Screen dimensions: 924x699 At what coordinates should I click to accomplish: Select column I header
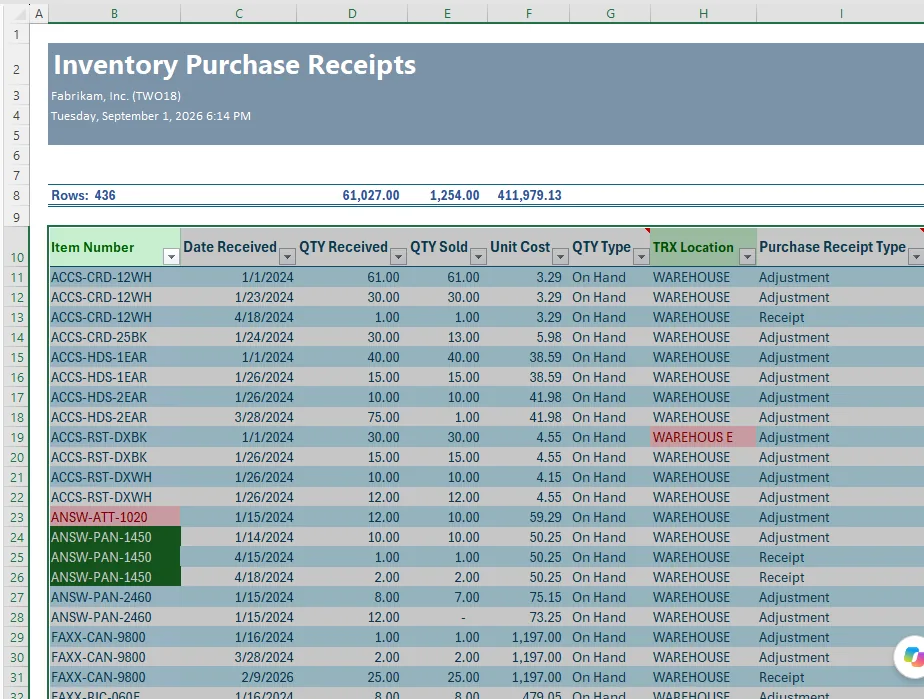(841, 14)
